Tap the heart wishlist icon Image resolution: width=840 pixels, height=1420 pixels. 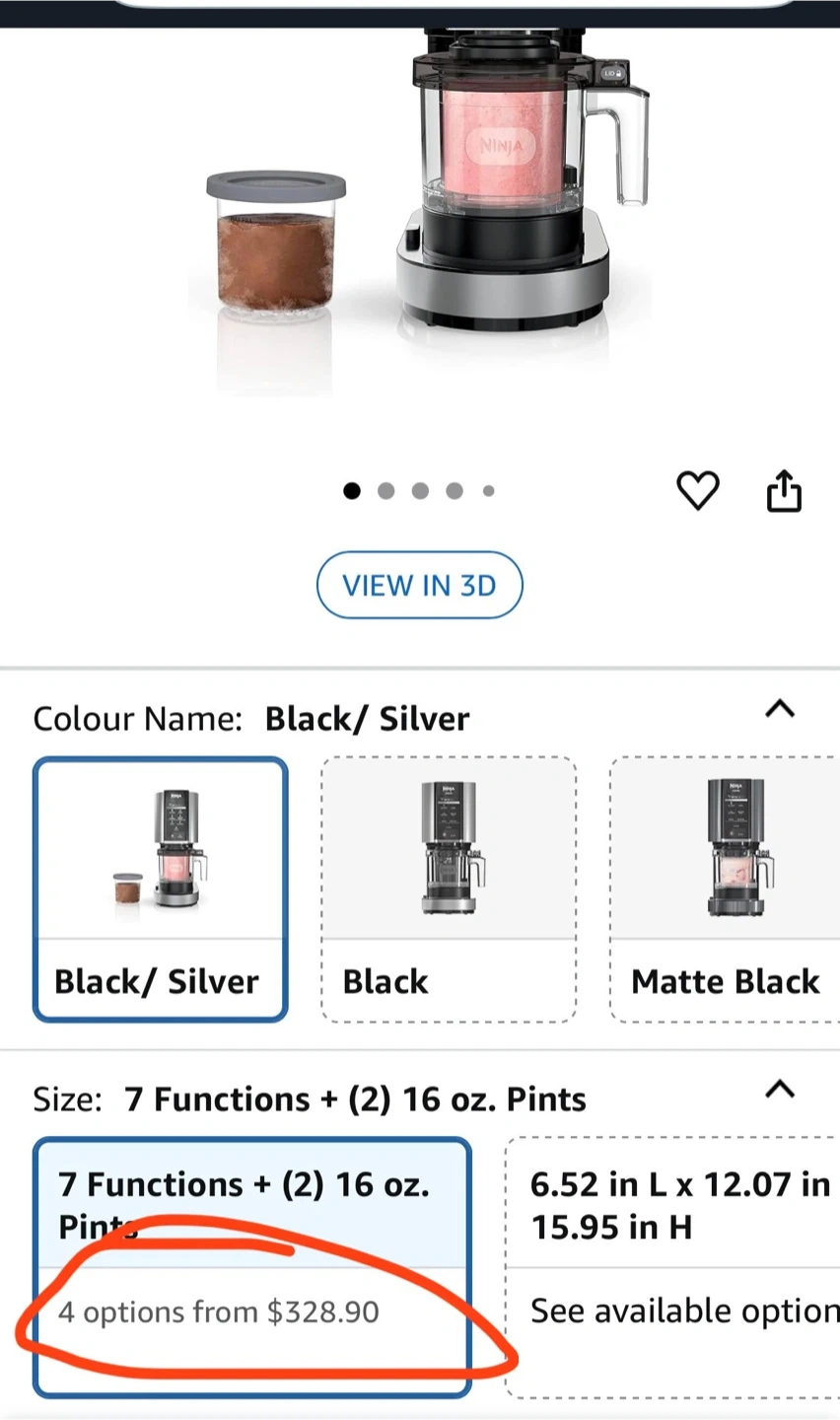698,491
